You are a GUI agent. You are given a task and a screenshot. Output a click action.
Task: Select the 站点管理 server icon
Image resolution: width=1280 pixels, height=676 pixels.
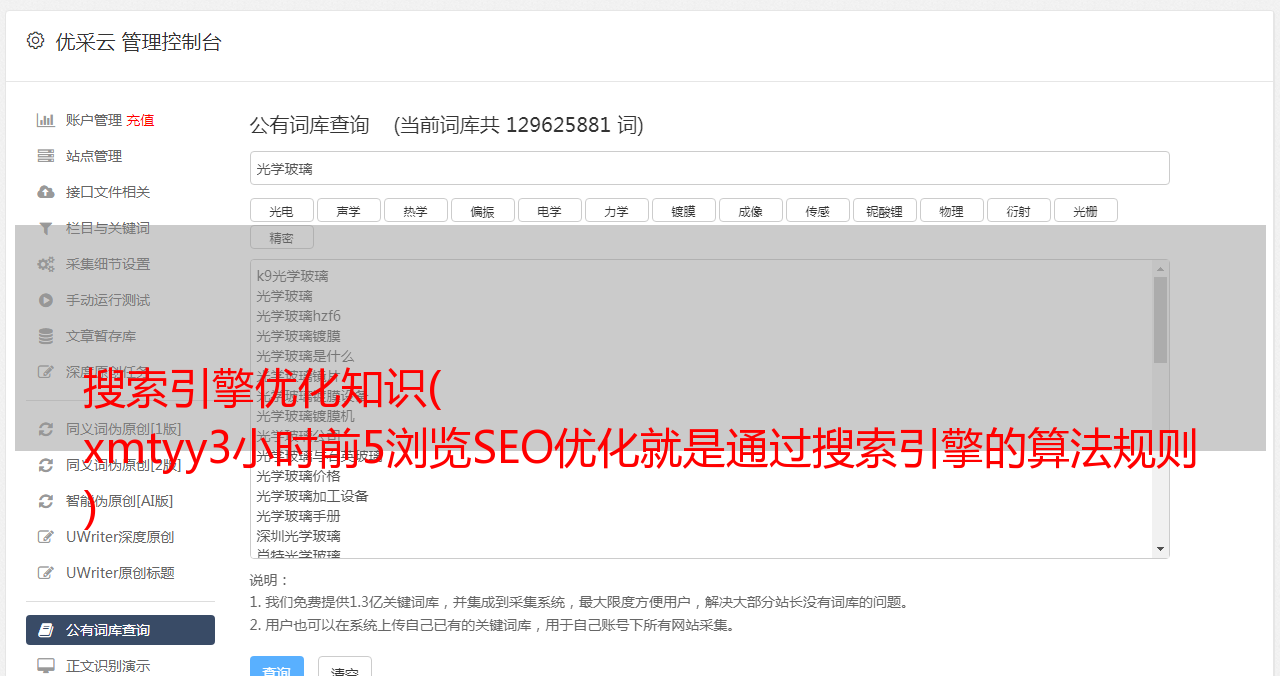coord(46,156)
